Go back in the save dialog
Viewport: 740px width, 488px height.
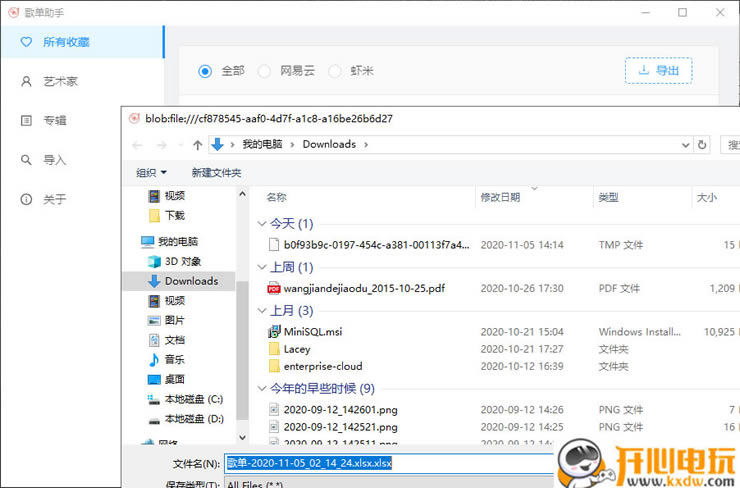pos(137,145)
